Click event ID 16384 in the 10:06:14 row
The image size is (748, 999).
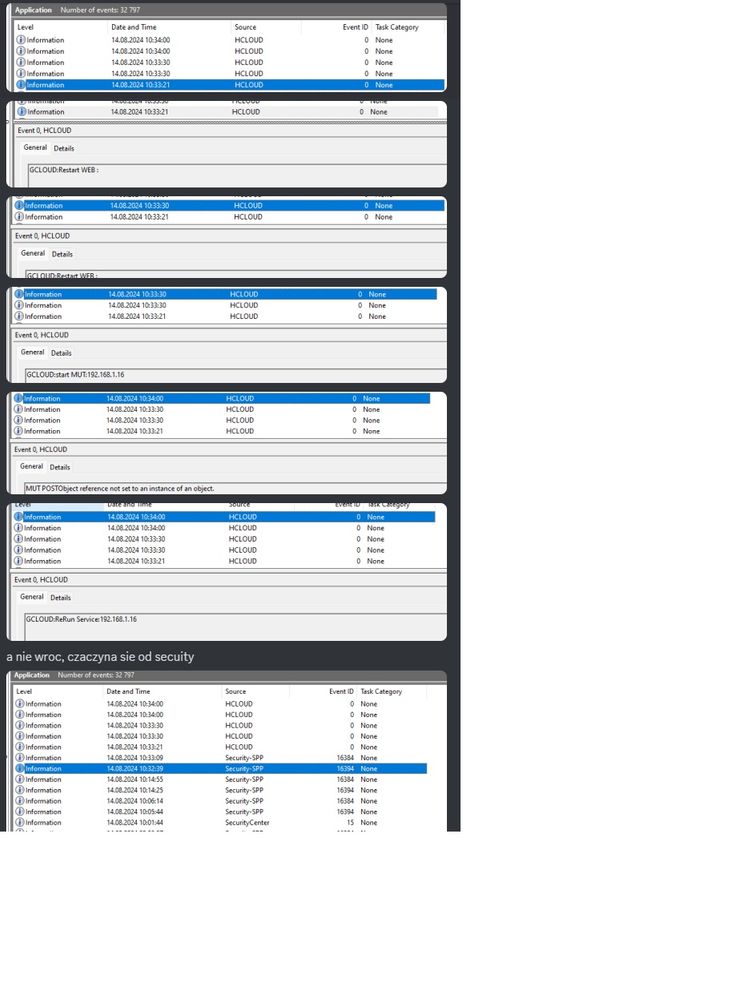[x=345, y=801]
